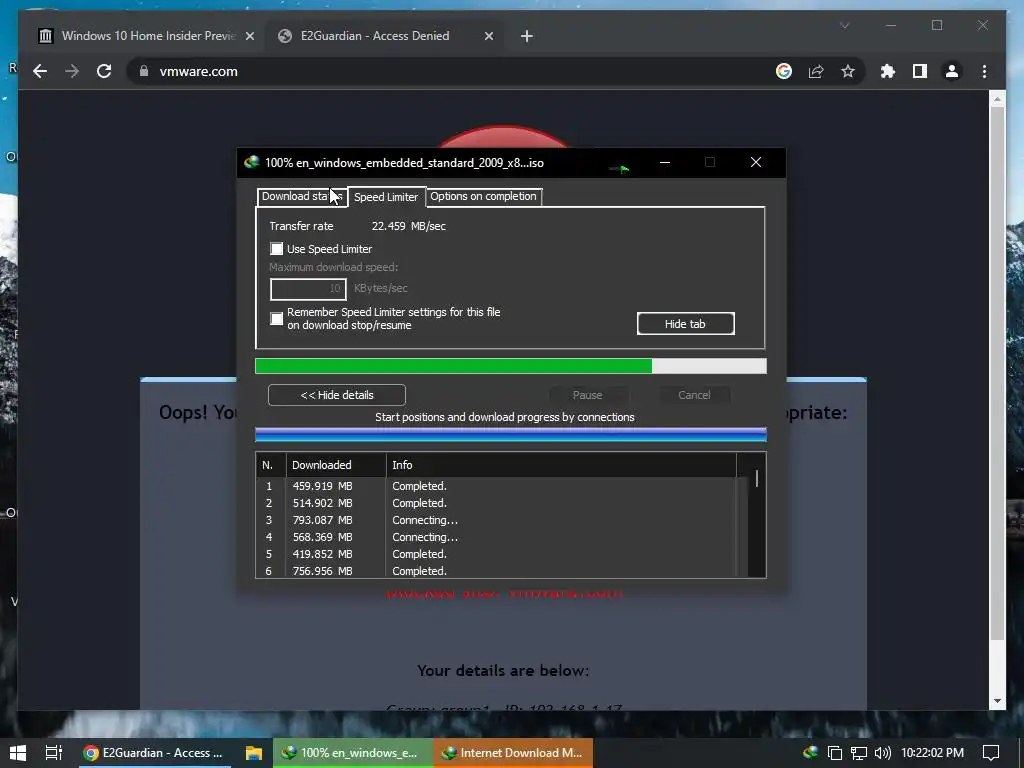Open clock showing 10:22:02 PM
The height and width of the screenshot is (768, 1024).
(932, 753)
